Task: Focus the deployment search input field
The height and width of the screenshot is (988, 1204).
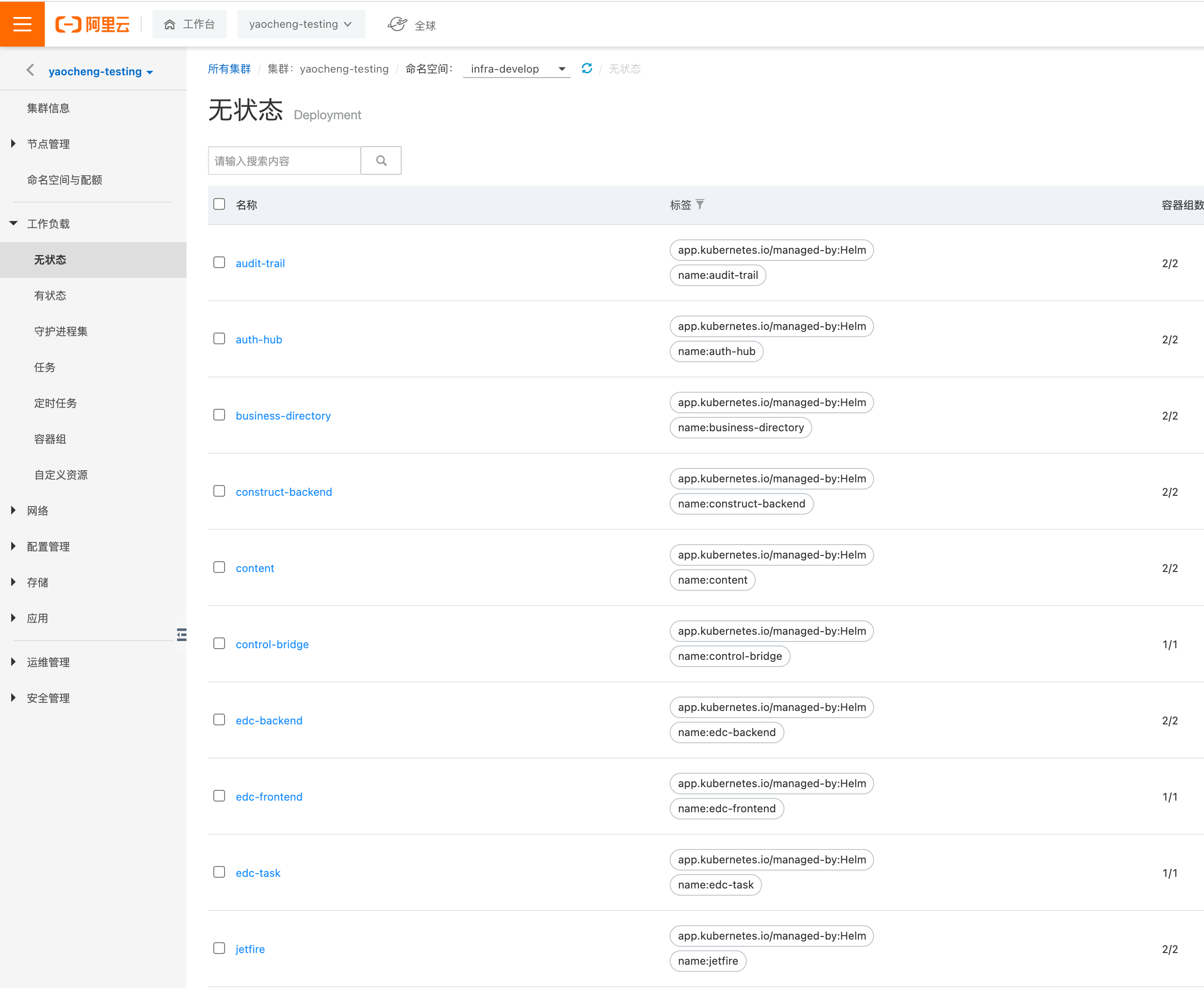Action: click(x=284, y=160)
